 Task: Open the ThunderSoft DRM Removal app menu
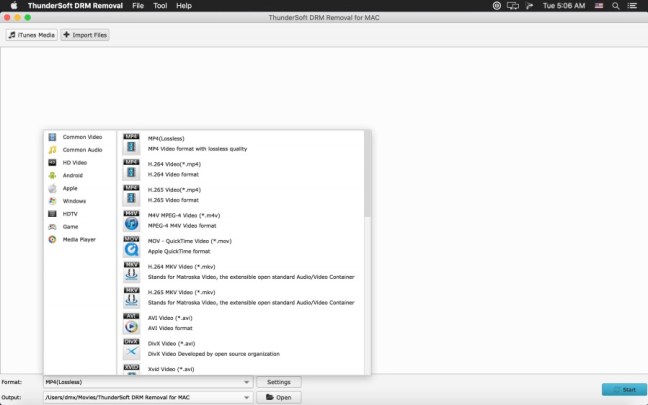click(75, 6)
